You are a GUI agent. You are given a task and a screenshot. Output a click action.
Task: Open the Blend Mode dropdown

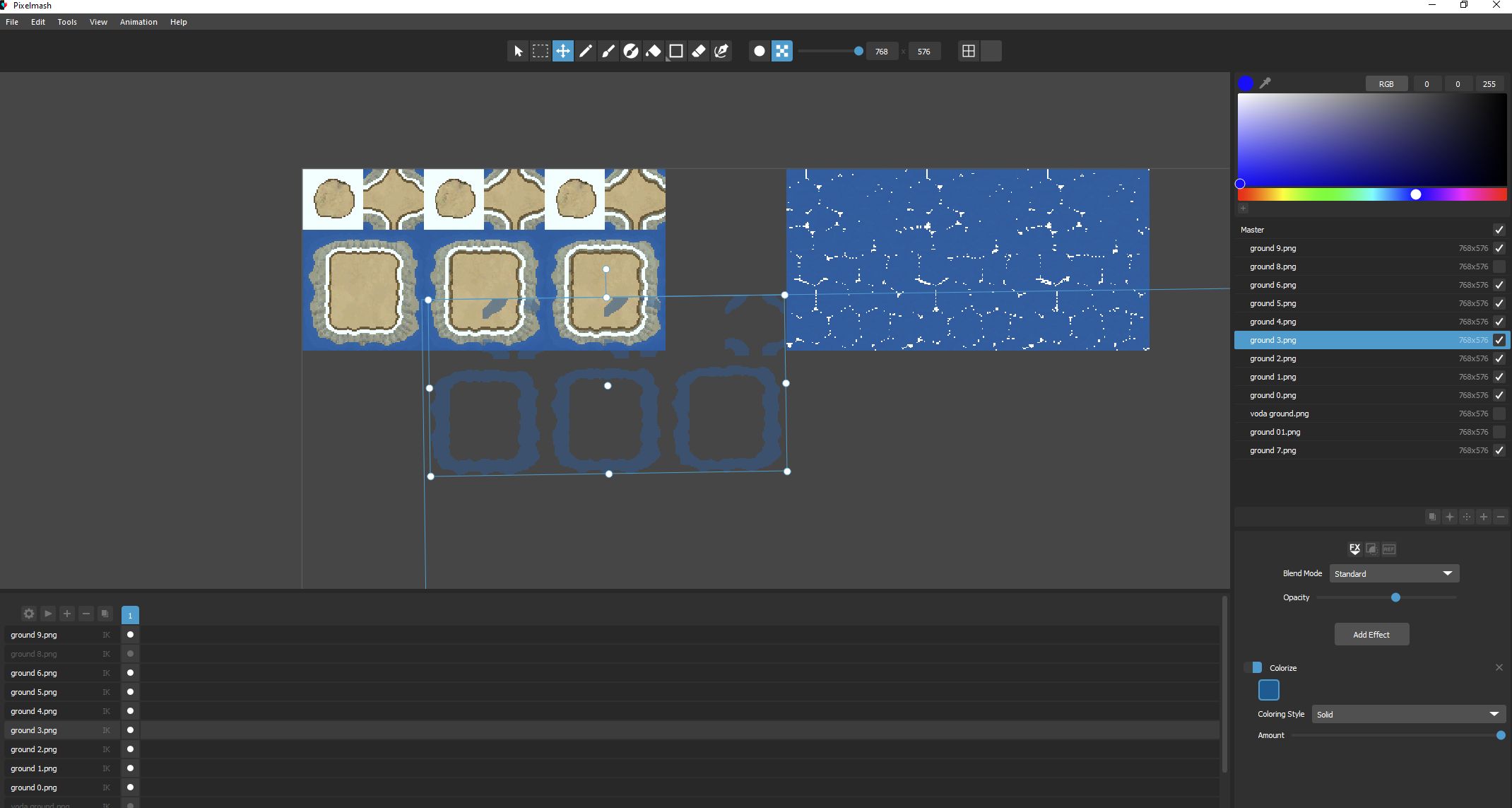click(x=1393, y=573)
